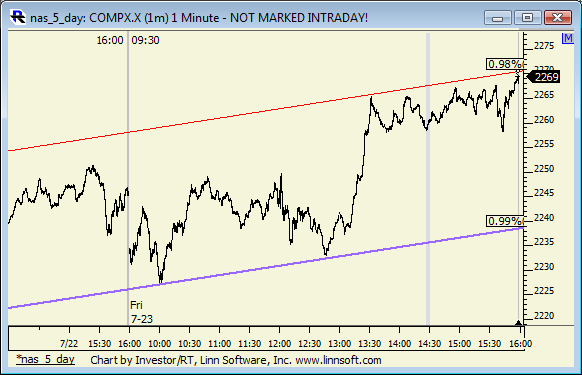Click the Investor/RT app icon in title bar
Image resolution: width=582 pixels, height=375 pixels.
tap(18, 17)
